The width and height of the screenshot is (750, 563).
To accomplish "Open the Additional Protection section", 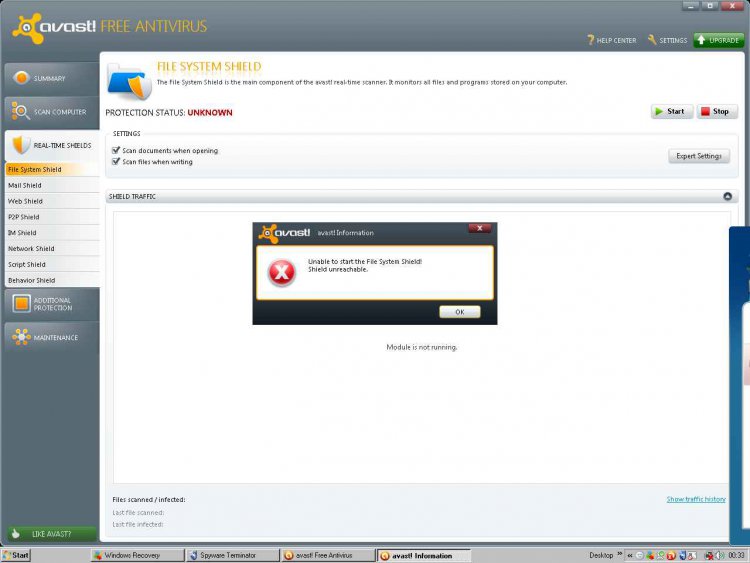I will tap(50, 304).
